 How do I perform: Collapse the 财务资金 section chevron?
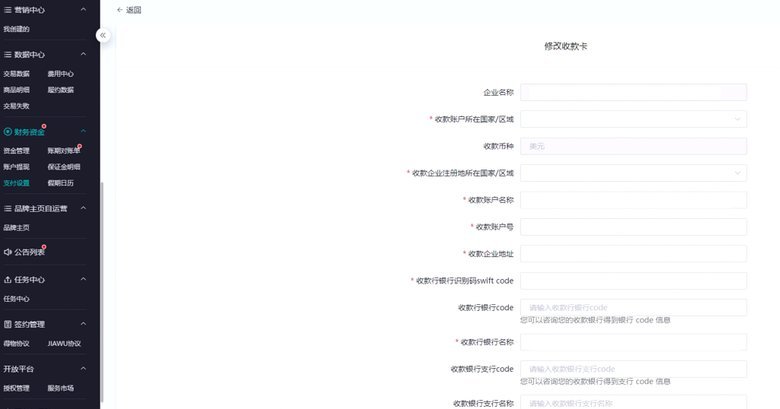84,131
